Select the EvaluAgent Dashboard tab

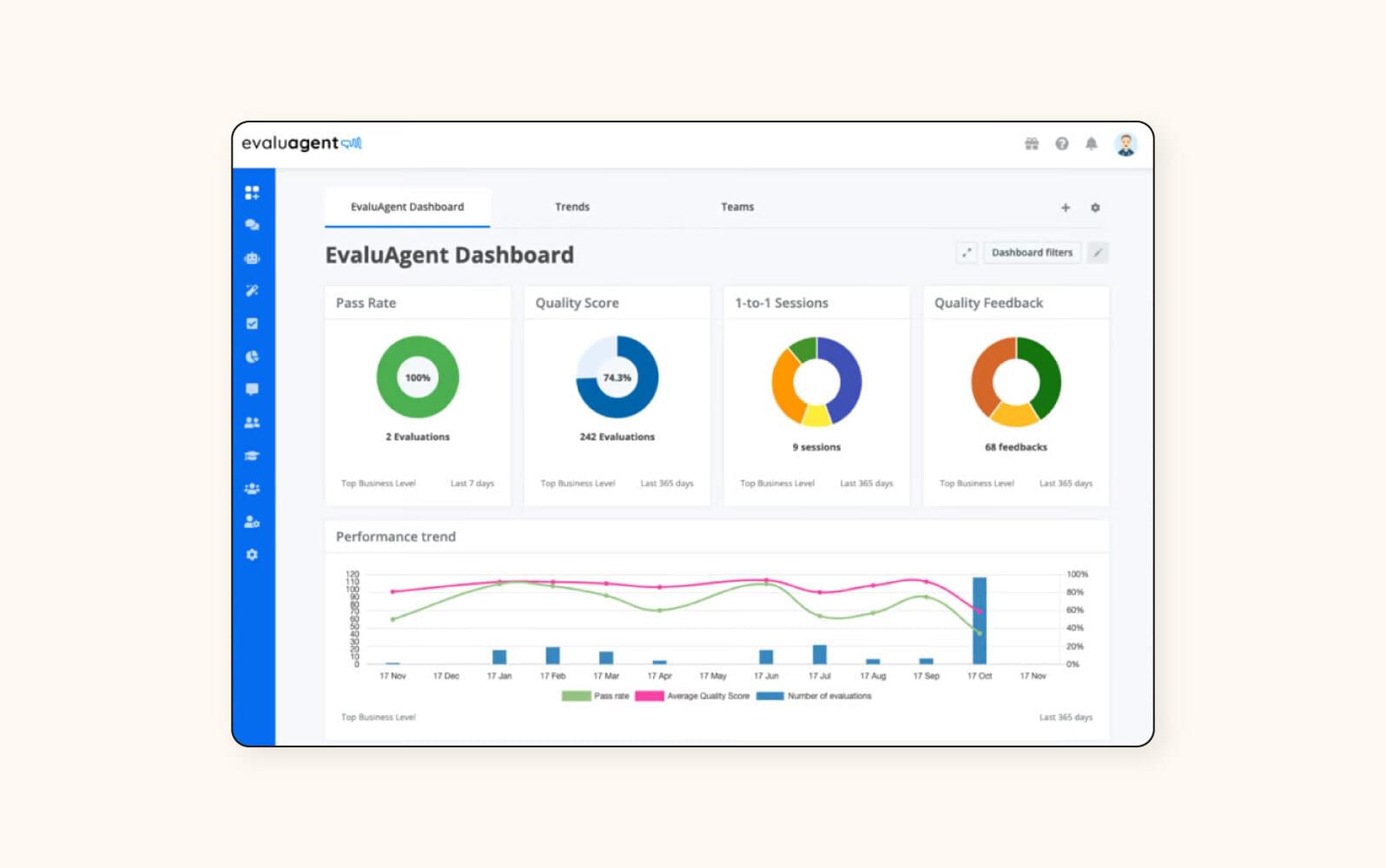pyautogui.click(x=407, y=207)
